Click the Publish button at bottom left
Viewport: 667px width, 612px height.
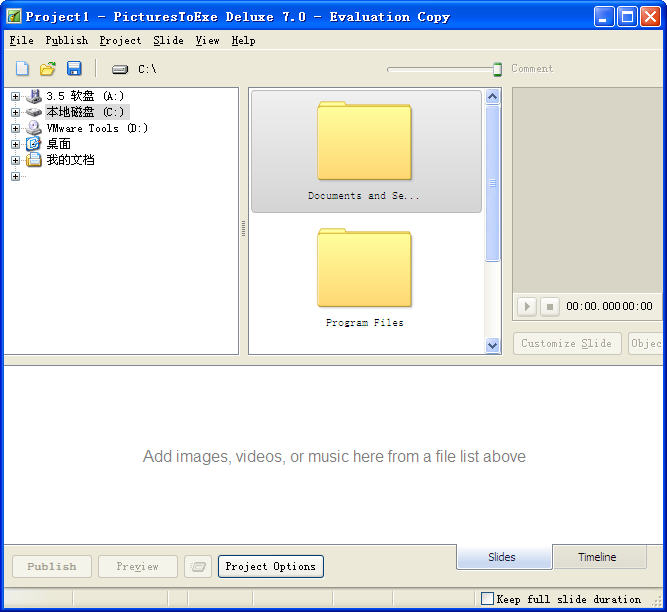pos(52,566)
